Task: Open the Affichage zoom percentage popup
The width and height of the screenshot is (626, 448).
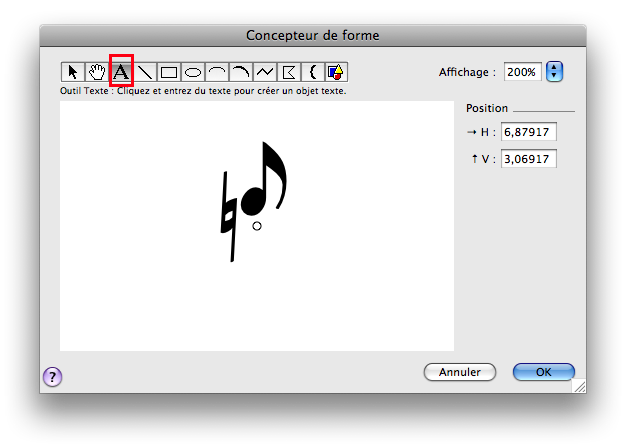Action: [x=555, y=72]
